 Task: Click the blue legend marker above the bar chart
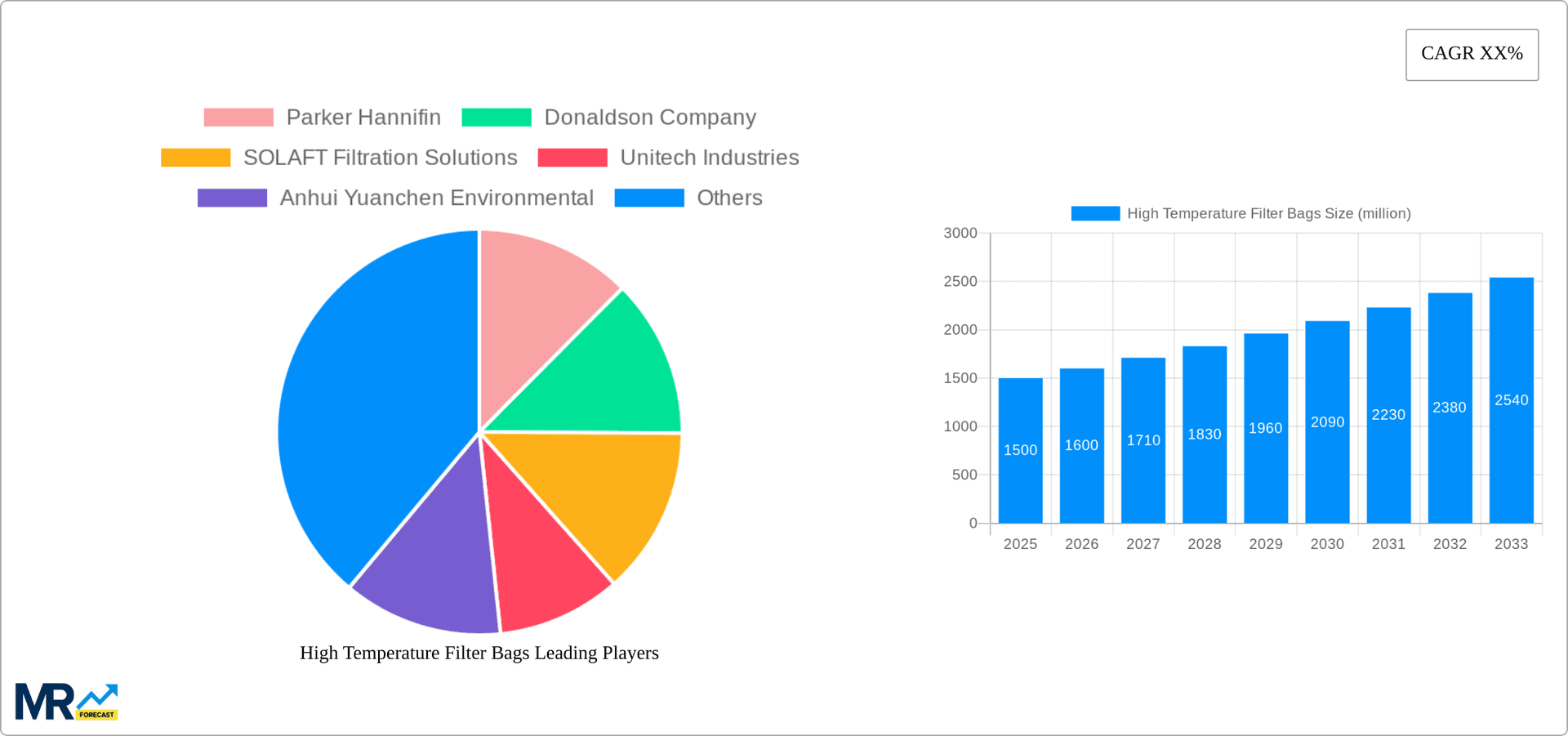[1094, 213]
